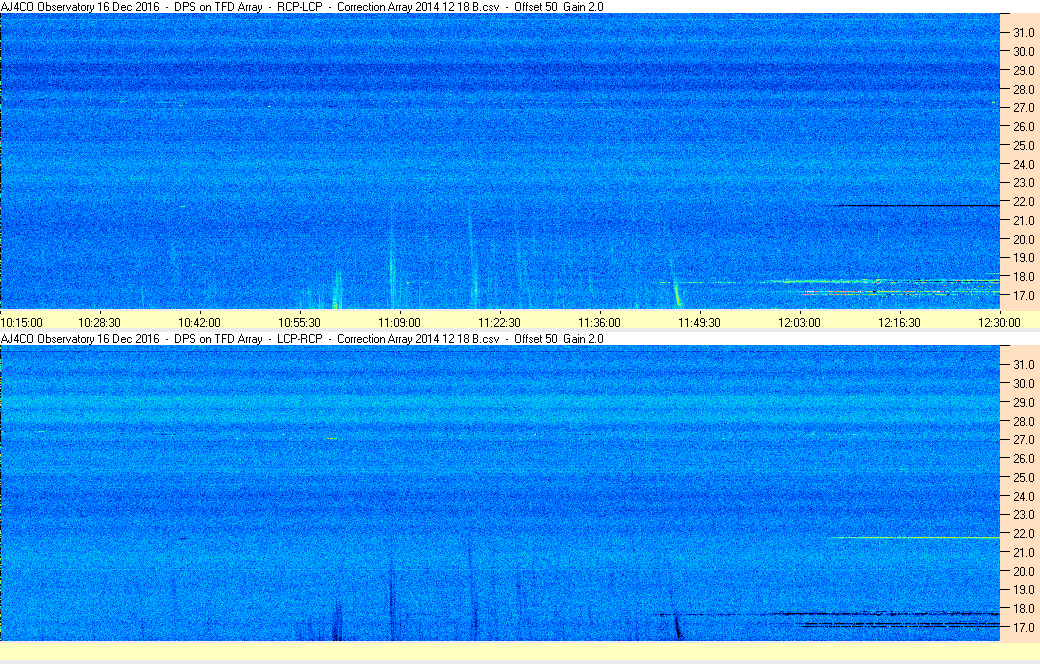Click the 11:09:00 time axis label

click(x=399, y=323)
